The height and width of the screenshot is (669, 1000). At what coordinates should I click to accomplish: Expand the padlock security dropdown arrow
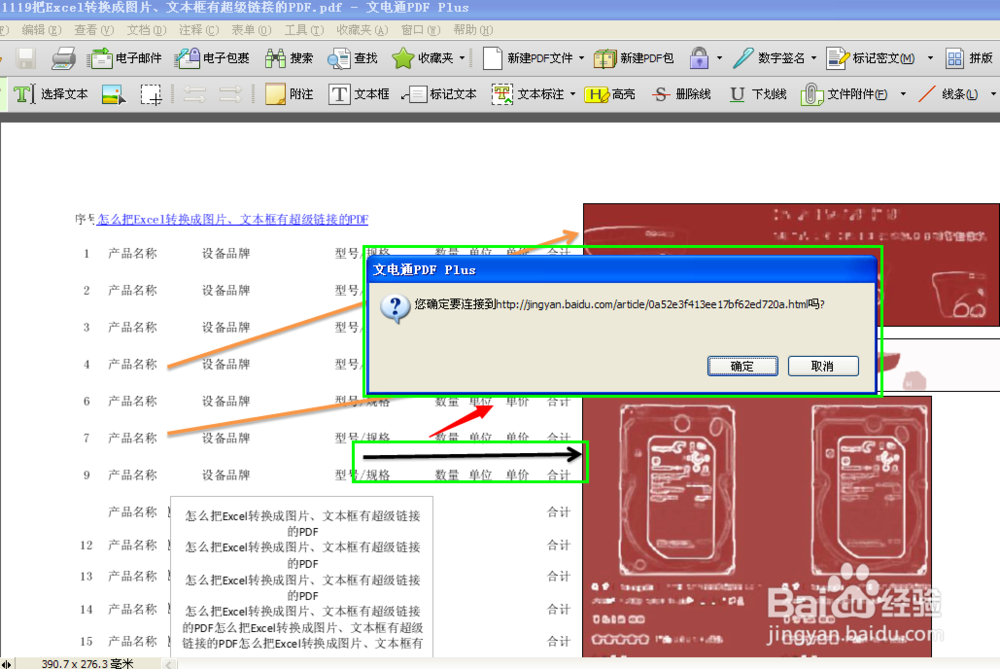(x=719, y=58)
